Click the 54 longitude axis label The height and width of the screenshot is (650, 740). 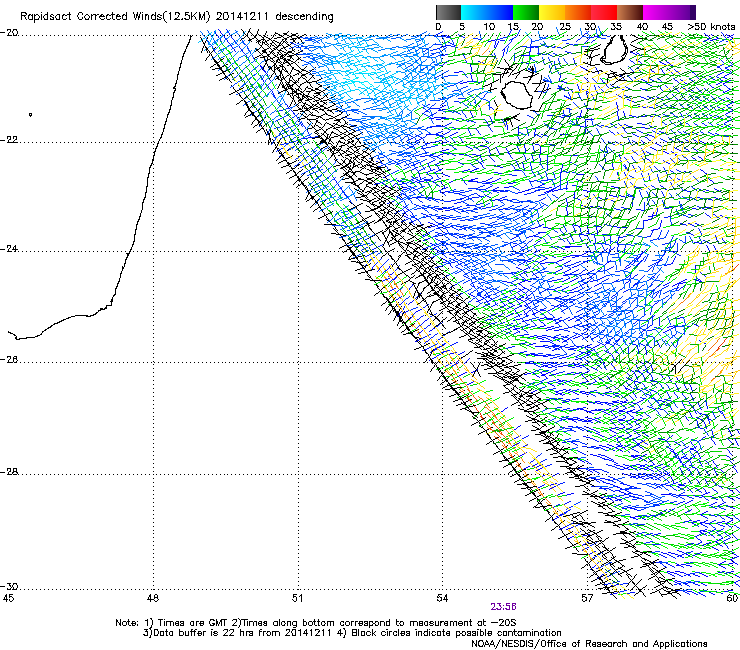[442, 598]
